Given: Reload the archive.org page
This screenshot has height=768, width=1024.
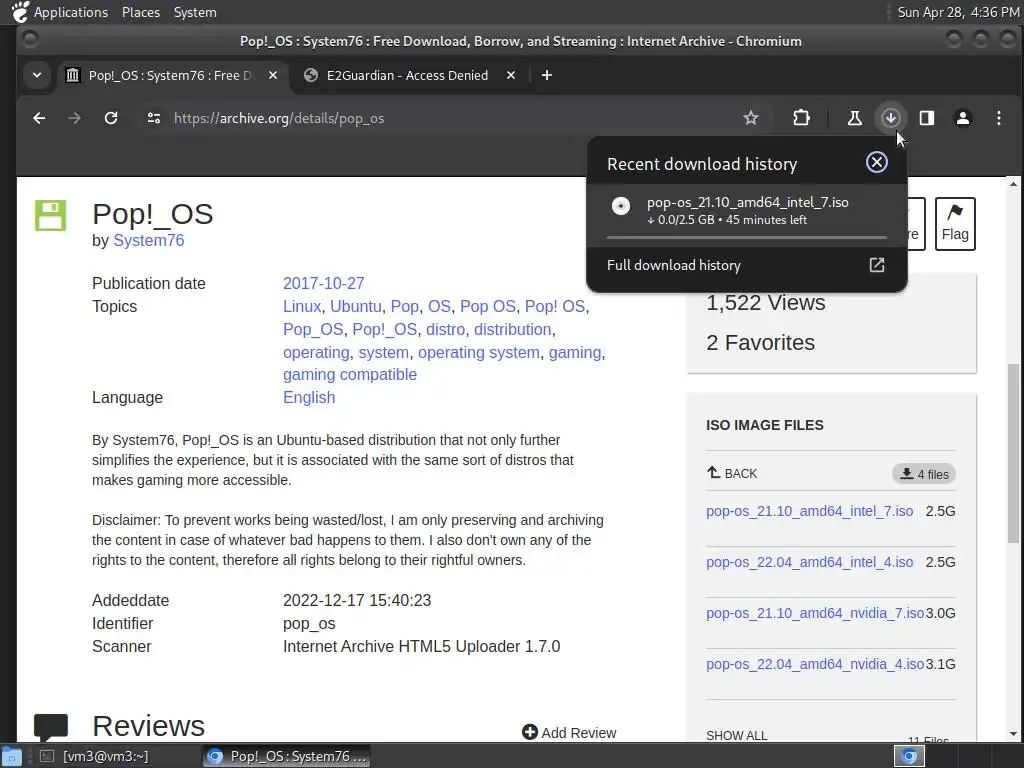Looking at the screenshot, I should pyautogui.click(x=111, y=118).
